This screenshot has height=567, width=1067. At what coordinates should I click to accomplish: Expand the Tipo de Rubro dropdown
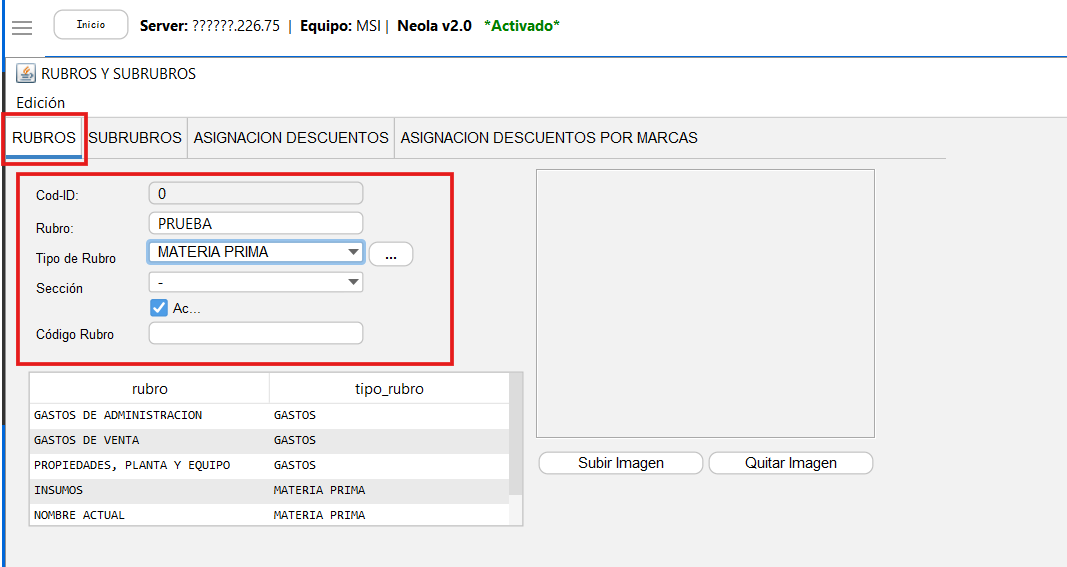coord(353,253)
